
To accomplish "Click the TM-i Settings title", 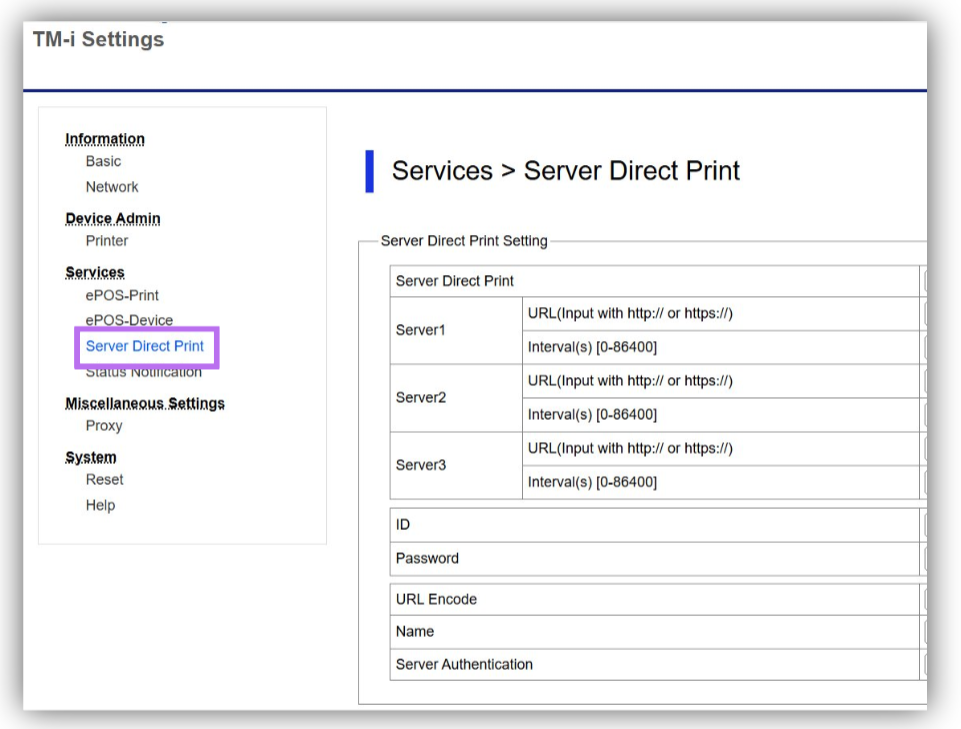I will coord(99,39).
